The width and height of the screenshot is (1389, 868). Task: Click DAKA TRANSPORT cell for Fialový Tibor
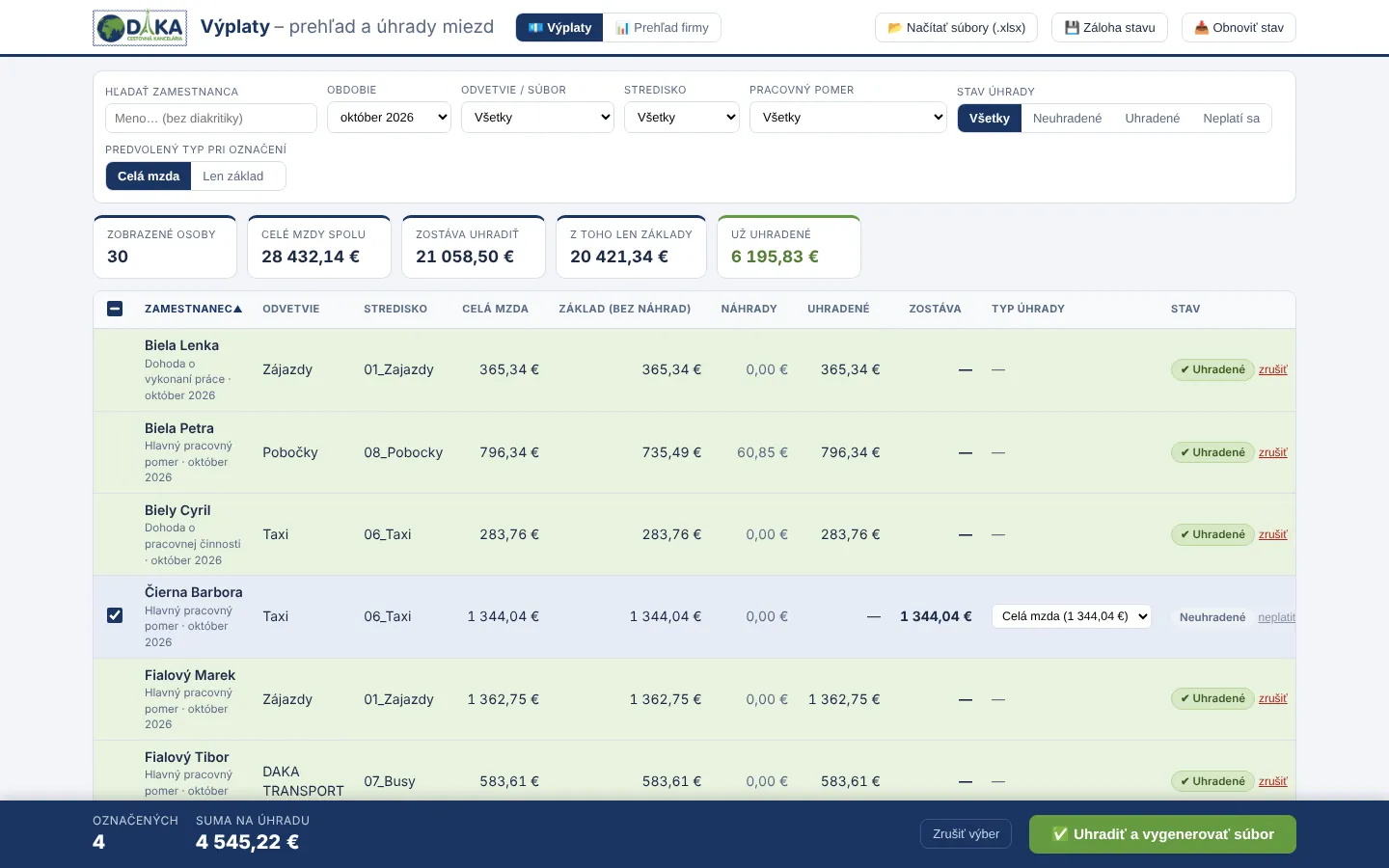[303, 781]
